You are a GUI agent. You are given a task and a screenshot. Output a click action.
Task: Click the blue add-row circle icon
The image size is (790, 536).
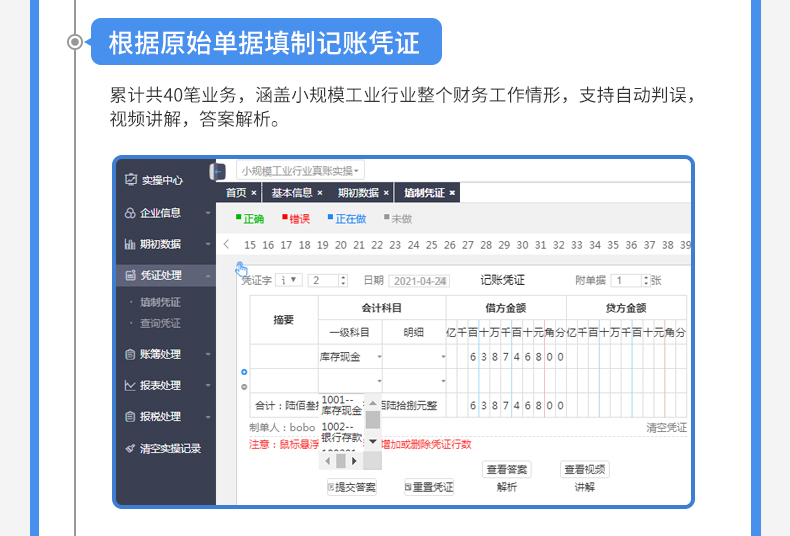tap(244, 372)
